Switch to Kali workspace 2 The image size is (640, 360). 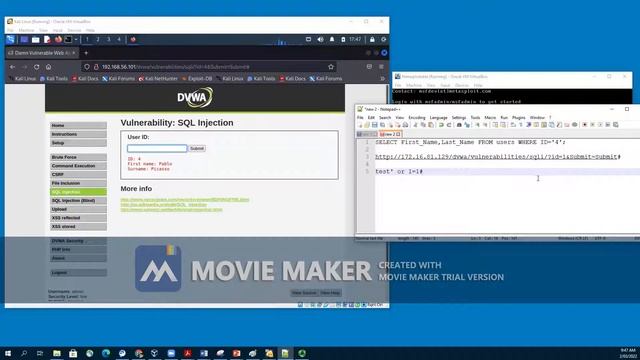coord(98,40)
